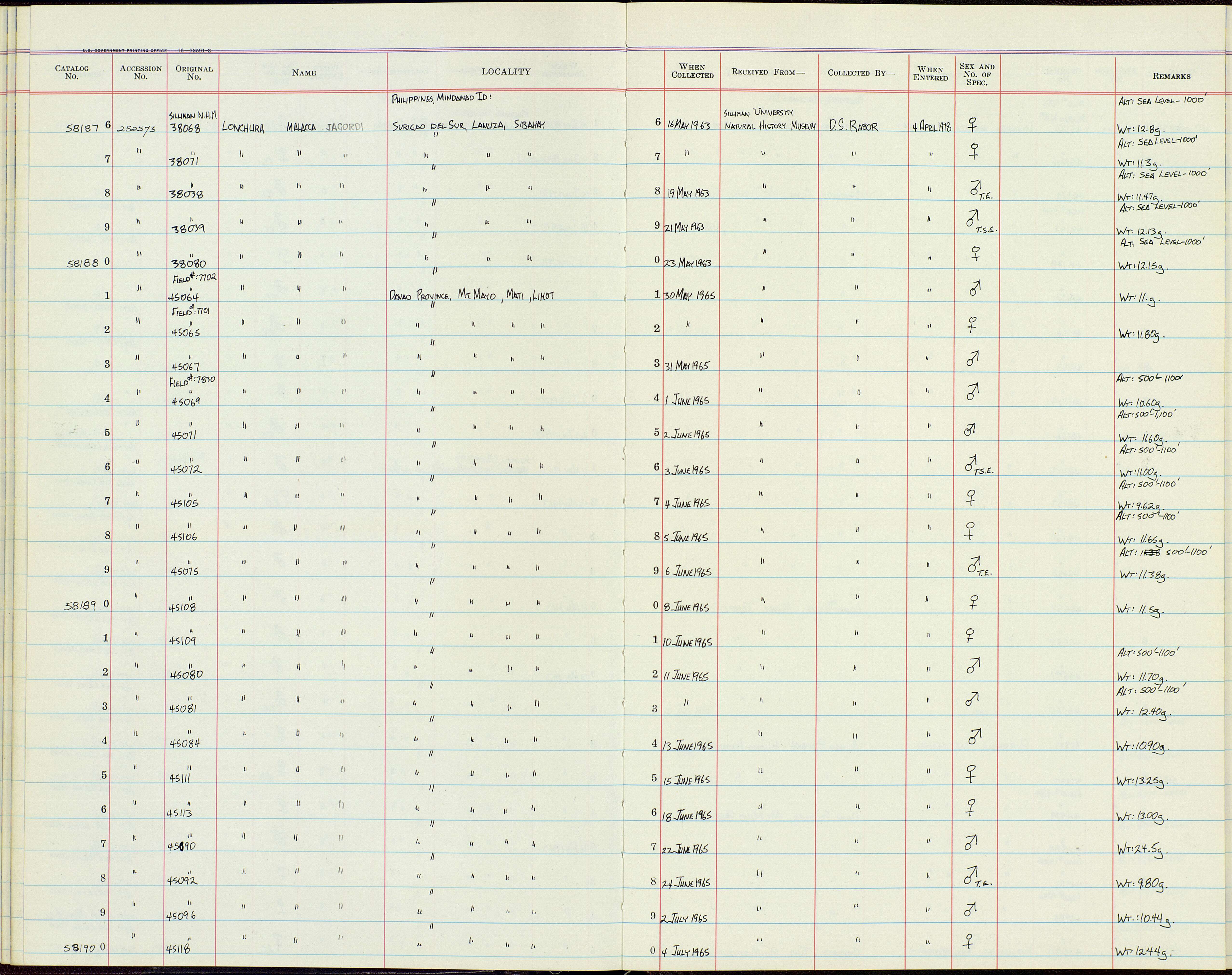Click collection date '21 May 1963'
The height and width of the screenshot is (975, 1232).
(x=685, y=227)
